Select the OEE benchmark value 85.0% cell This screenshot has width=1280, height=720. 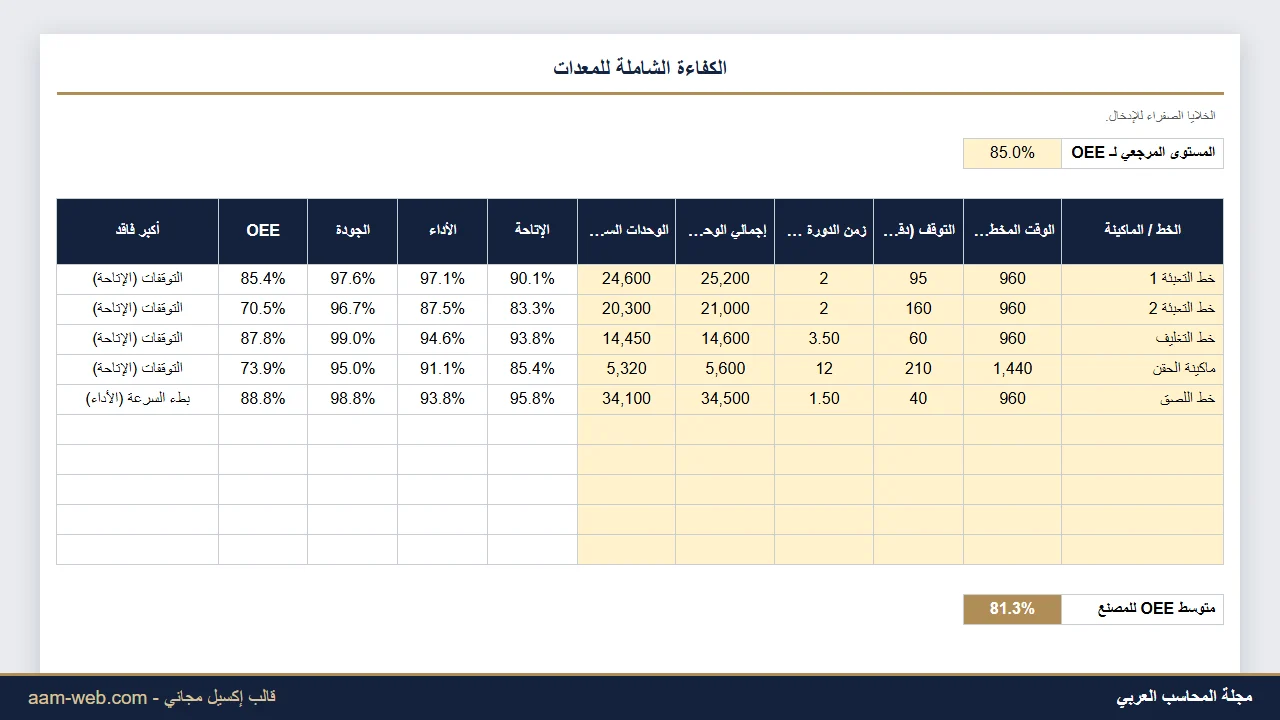[1012, 153]
